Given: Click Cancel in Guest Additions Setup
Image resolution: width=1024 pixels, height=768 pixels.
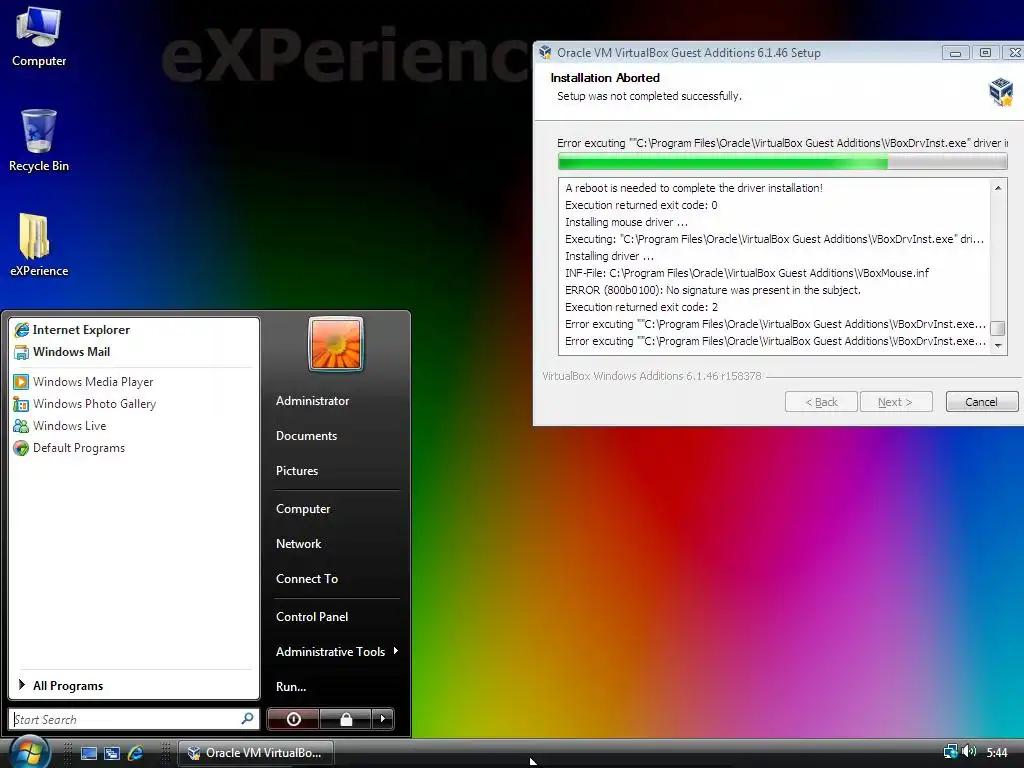Looking at the screenshot, I should click(x=982, y=402).
